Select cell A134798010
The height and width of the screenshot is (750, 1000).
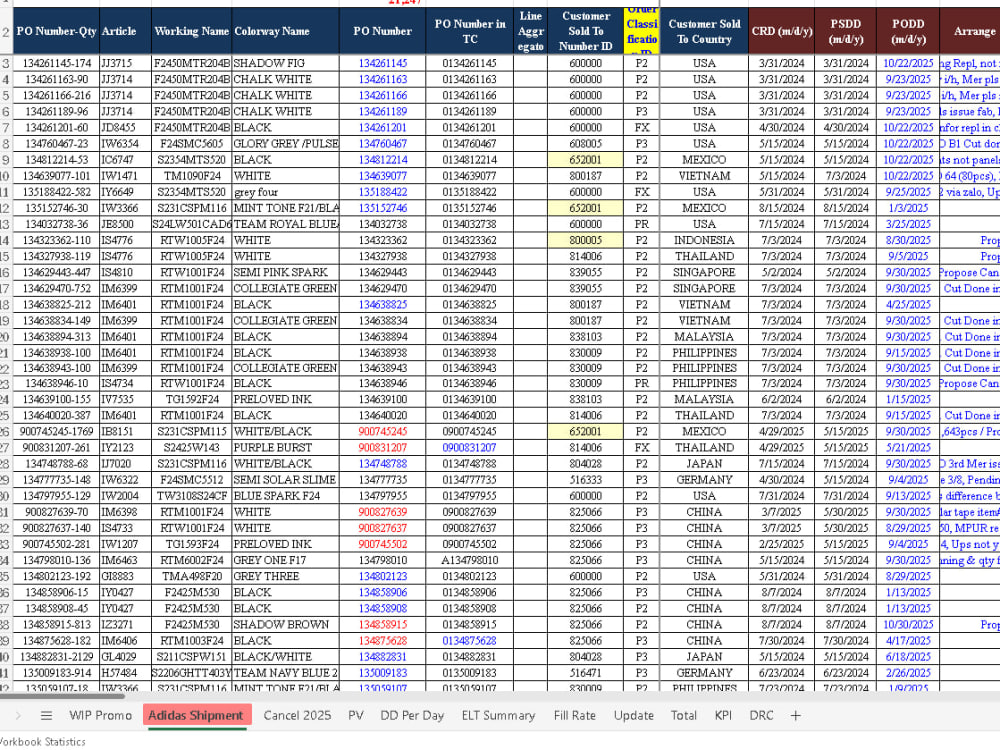470,560
